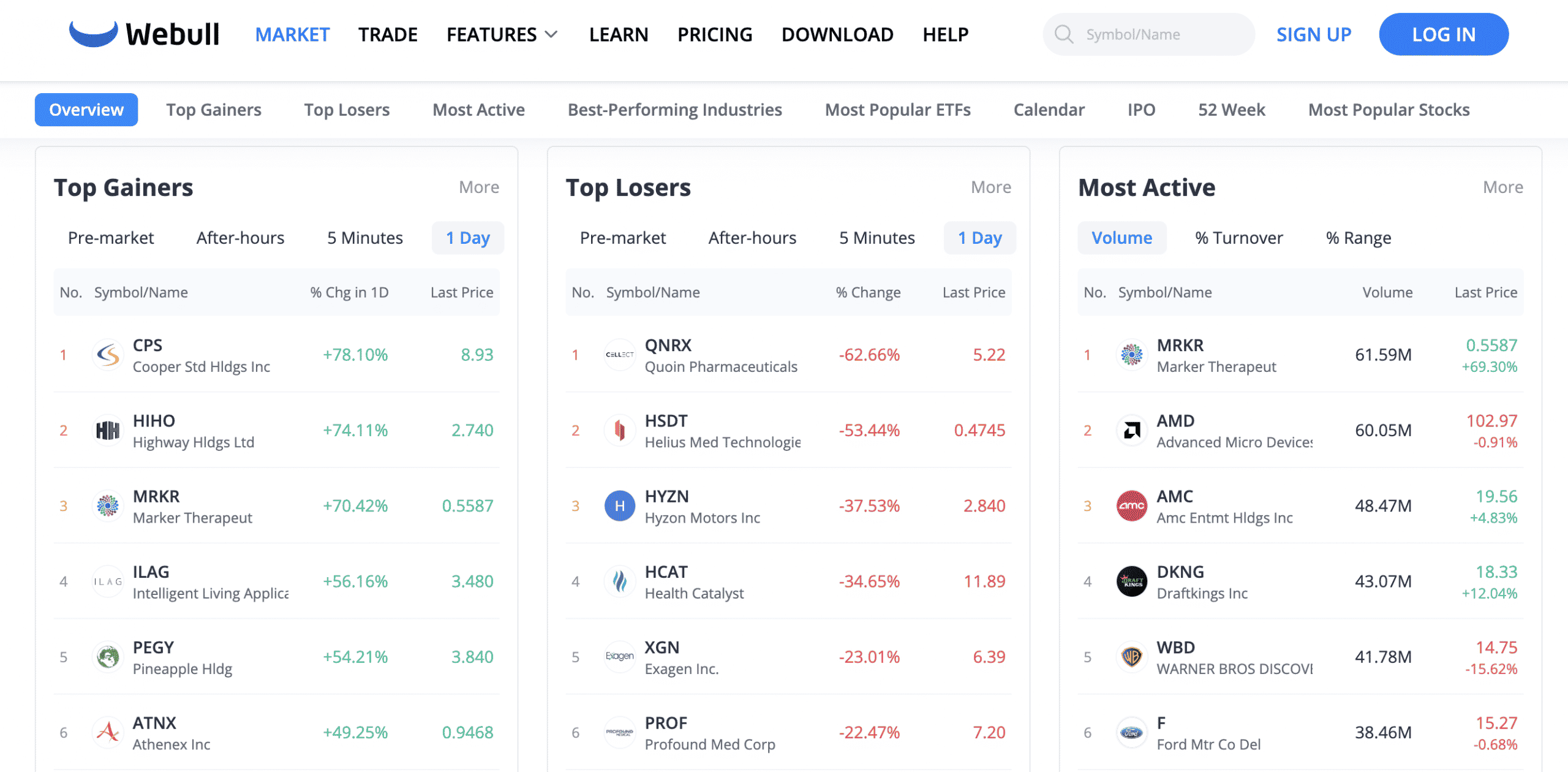1568x772 pixels.
Task: Open Most Popular ETFs tab
Action: (x=898, y=110)
